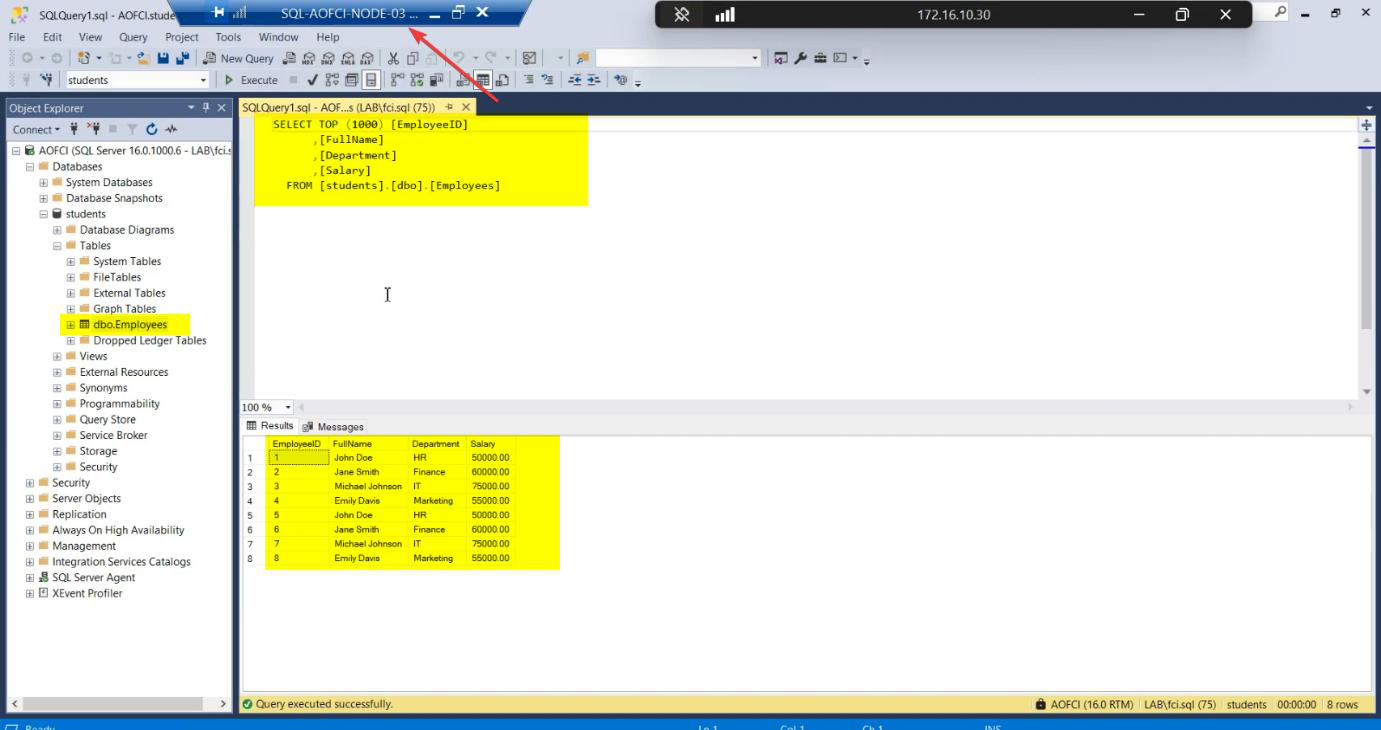Image resolution: width=1381 pixels, height=730 pixels.
Task: Click the New Query button
Action: point(239,58)
